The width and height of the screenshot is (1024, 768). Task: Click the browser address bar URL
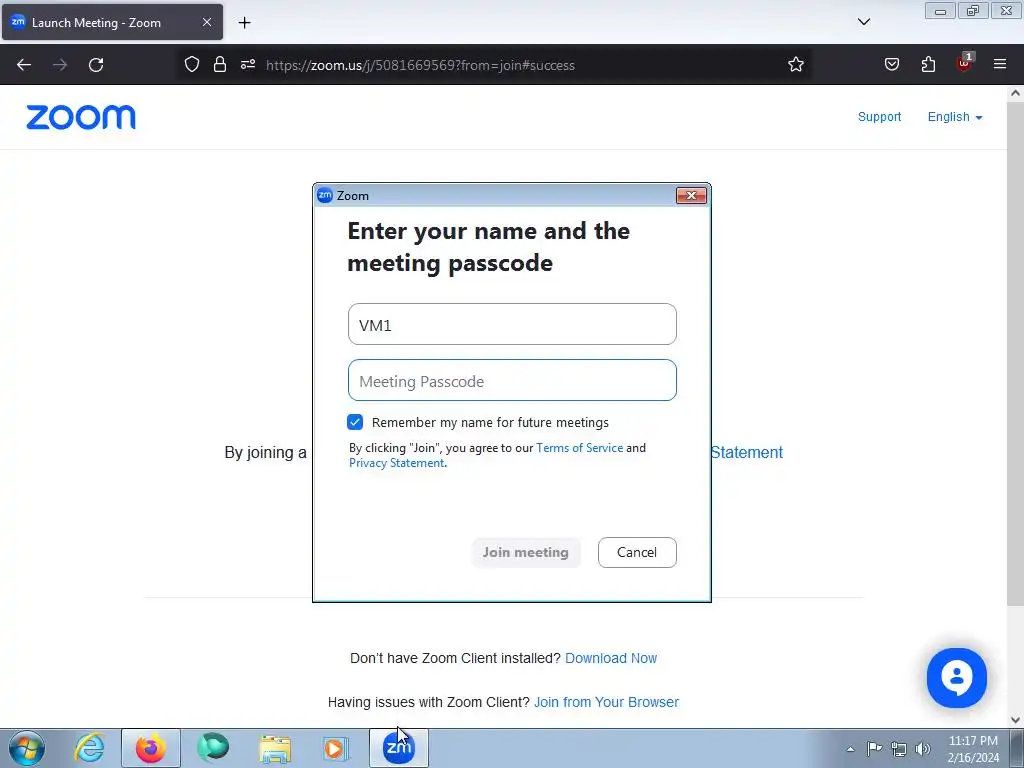tap(420, 65)
